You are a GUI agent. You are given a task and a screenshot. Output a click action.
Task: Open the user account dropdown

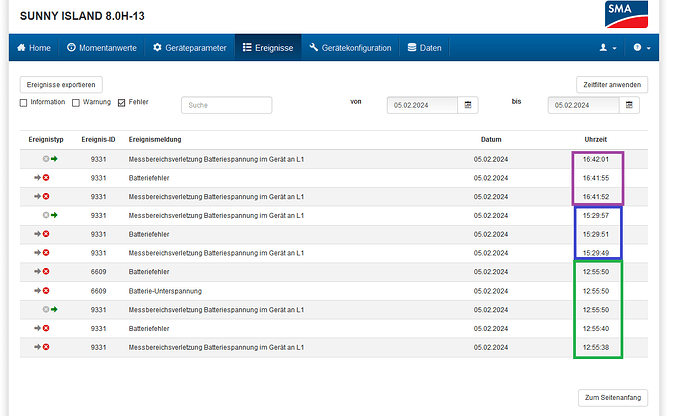[608, 48]
